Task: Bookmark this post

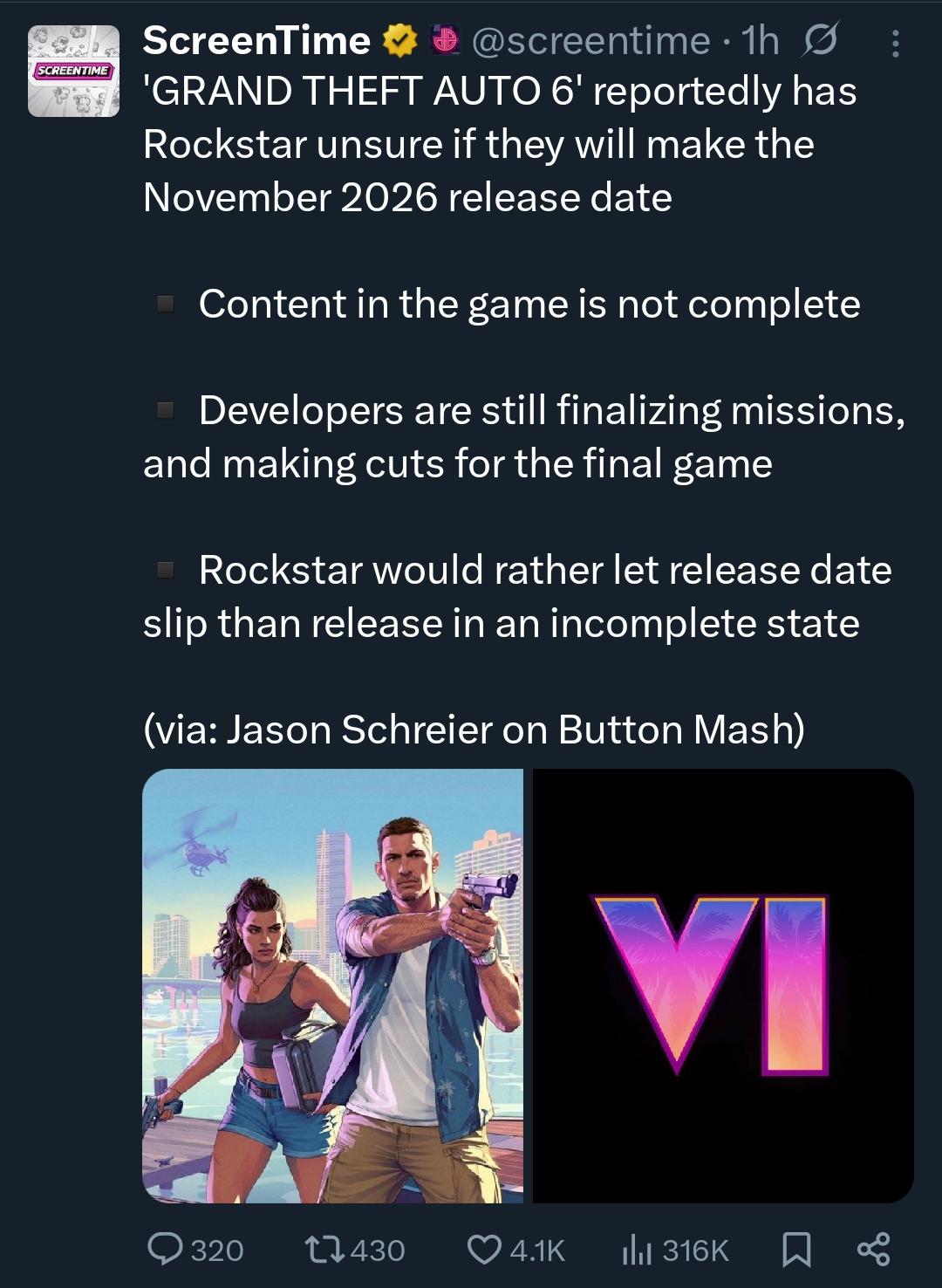Action: 795,1249
